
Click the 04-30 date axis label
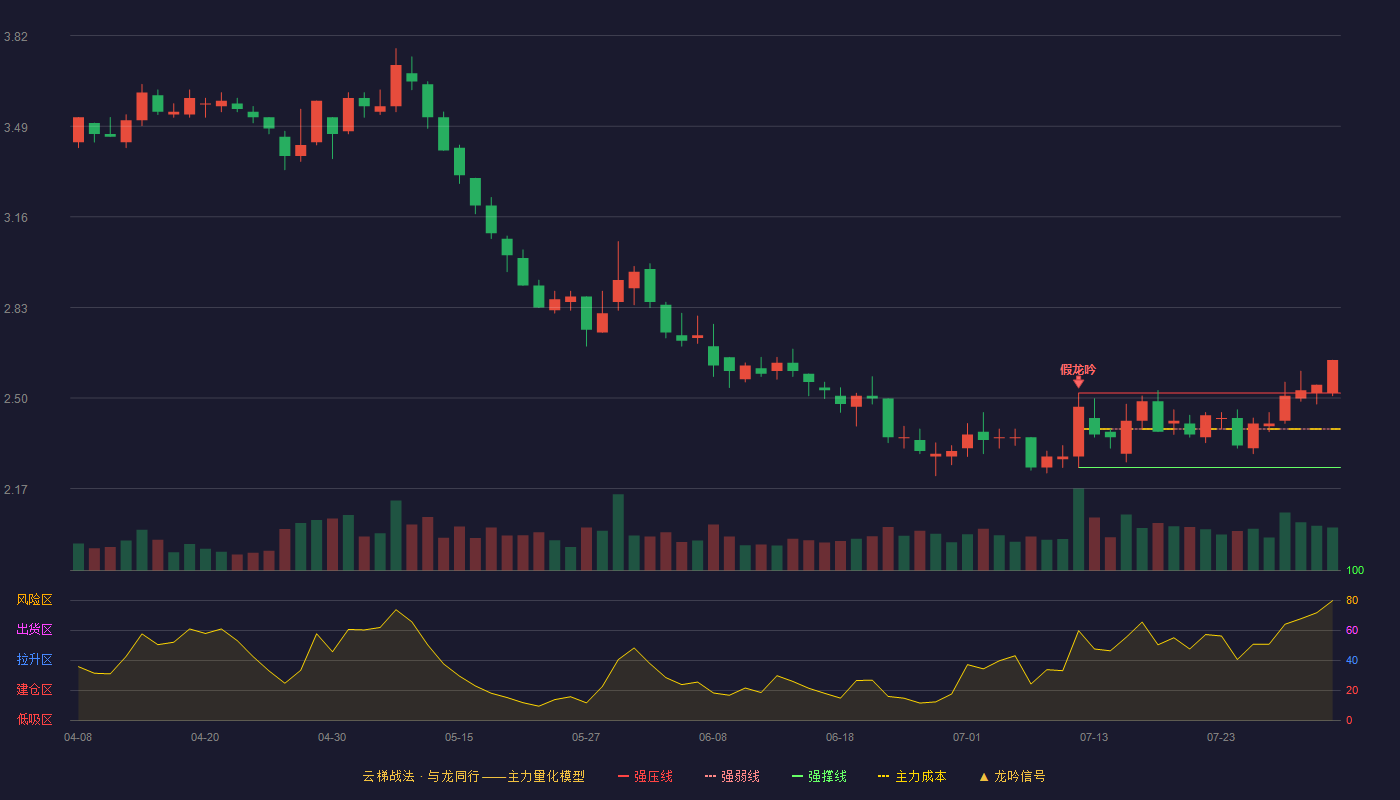click(332, 737)
